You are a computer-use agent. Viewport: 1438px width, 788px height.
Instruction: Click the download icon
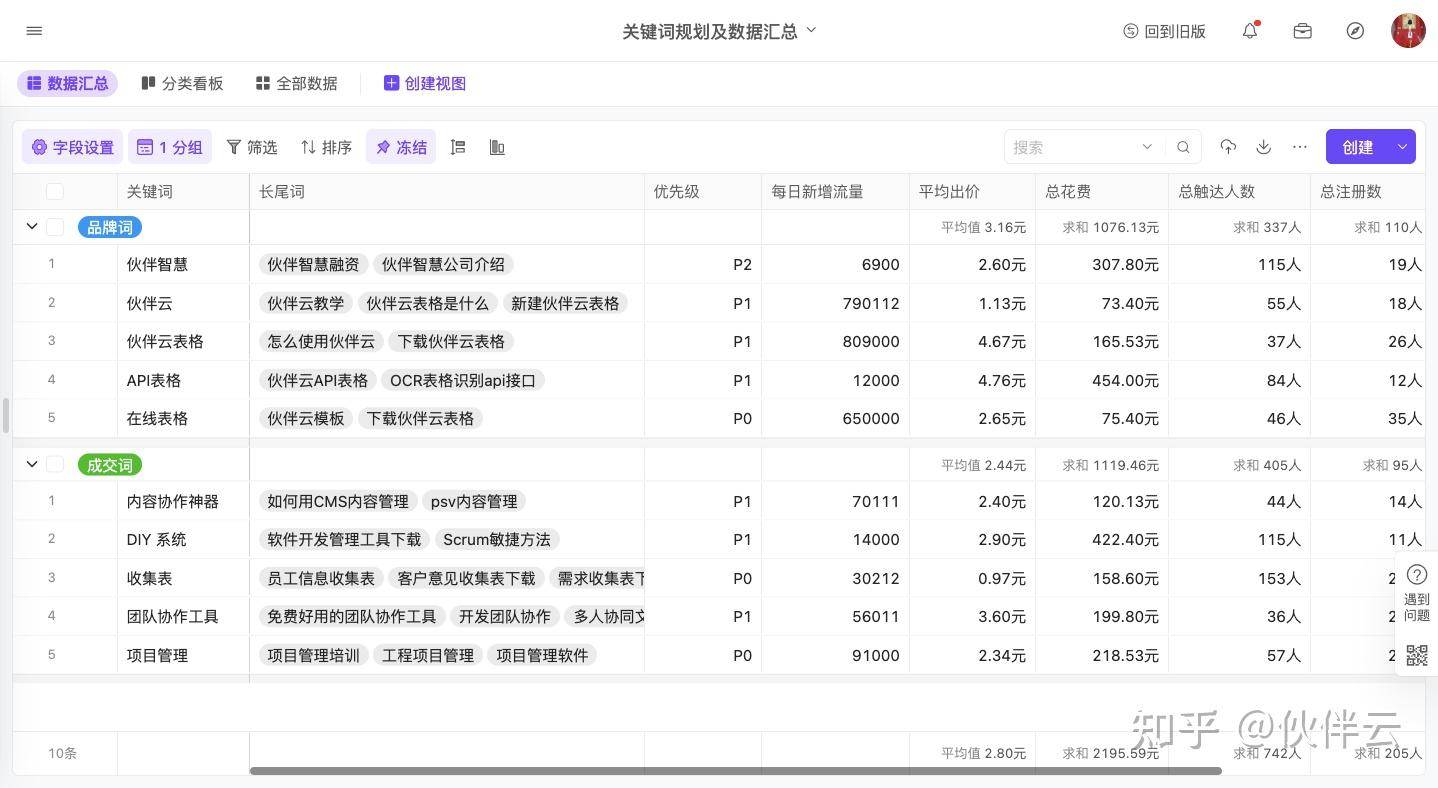(1264, 147)
